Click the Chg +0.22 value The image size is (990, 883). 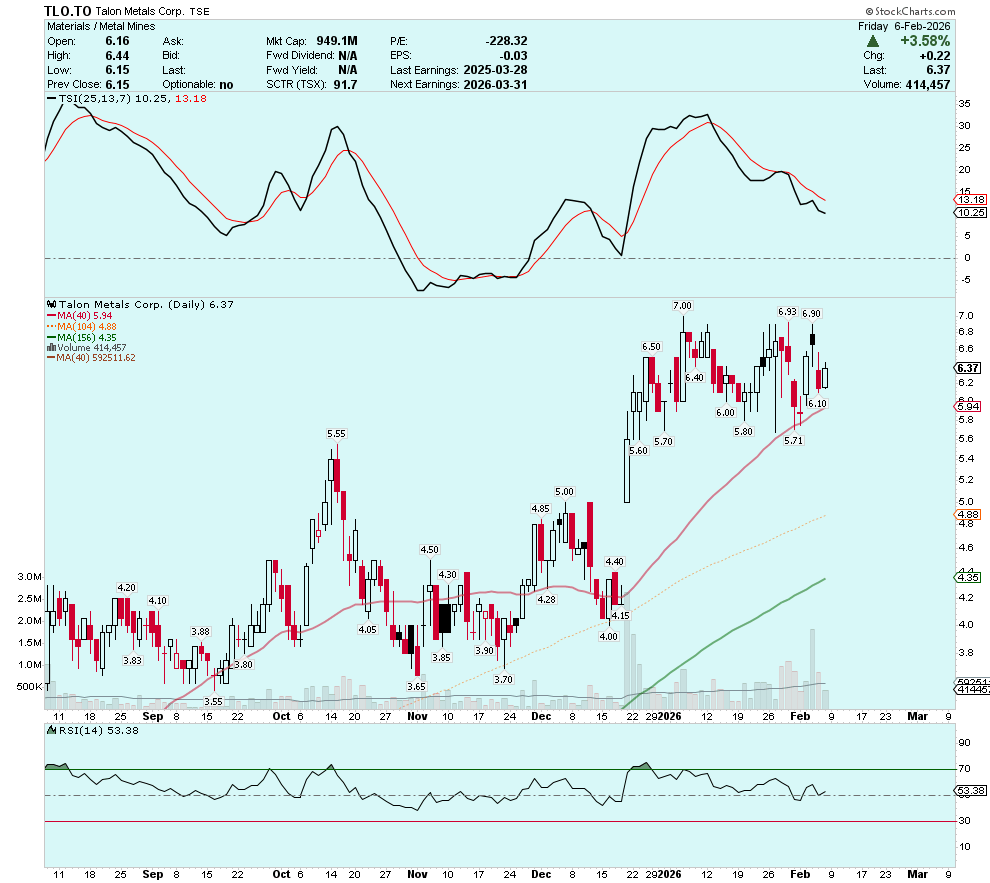click(x=934, y=56)
